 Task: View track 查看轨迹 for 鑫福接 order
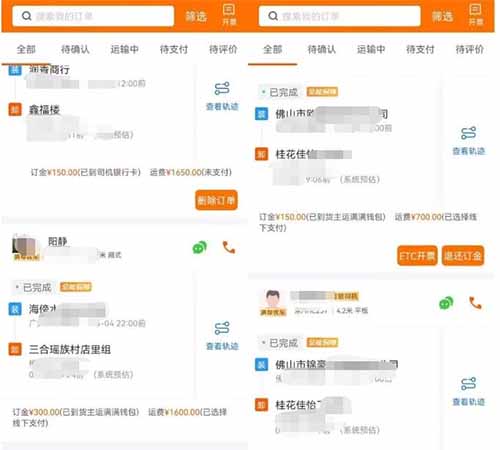point(222,96)
